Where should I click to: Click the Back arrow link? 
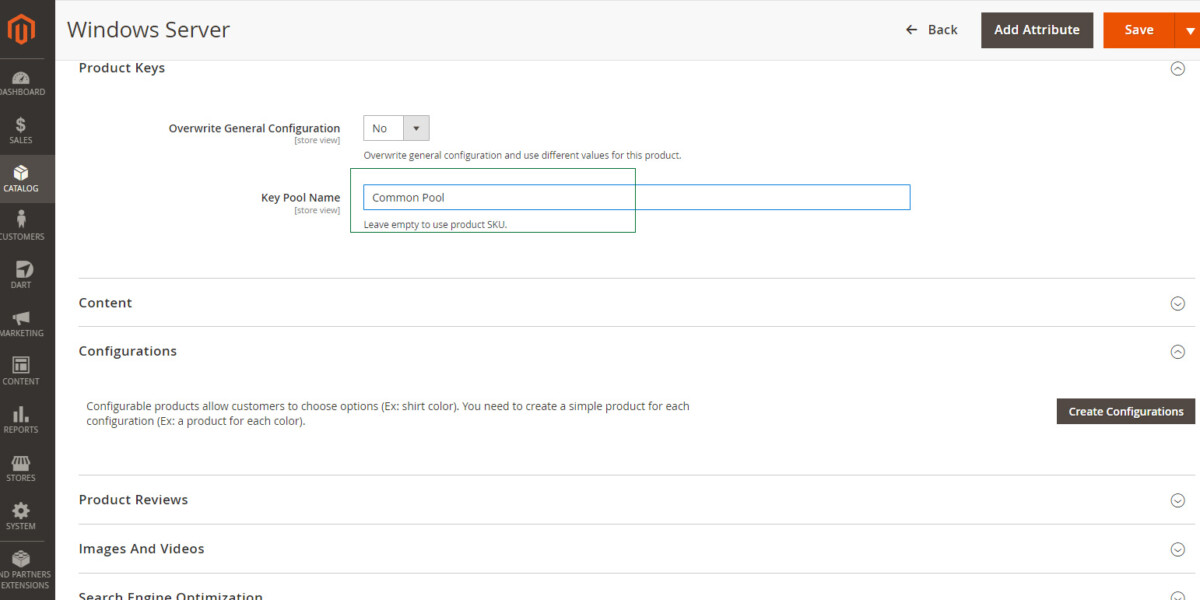click(x=931, y=30)
